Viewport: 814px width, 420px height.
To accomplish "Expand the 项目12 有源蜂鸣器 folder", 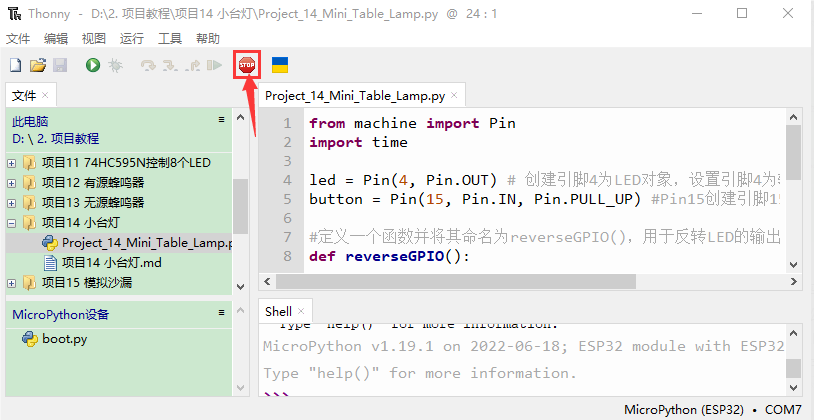I will point(12,182).
